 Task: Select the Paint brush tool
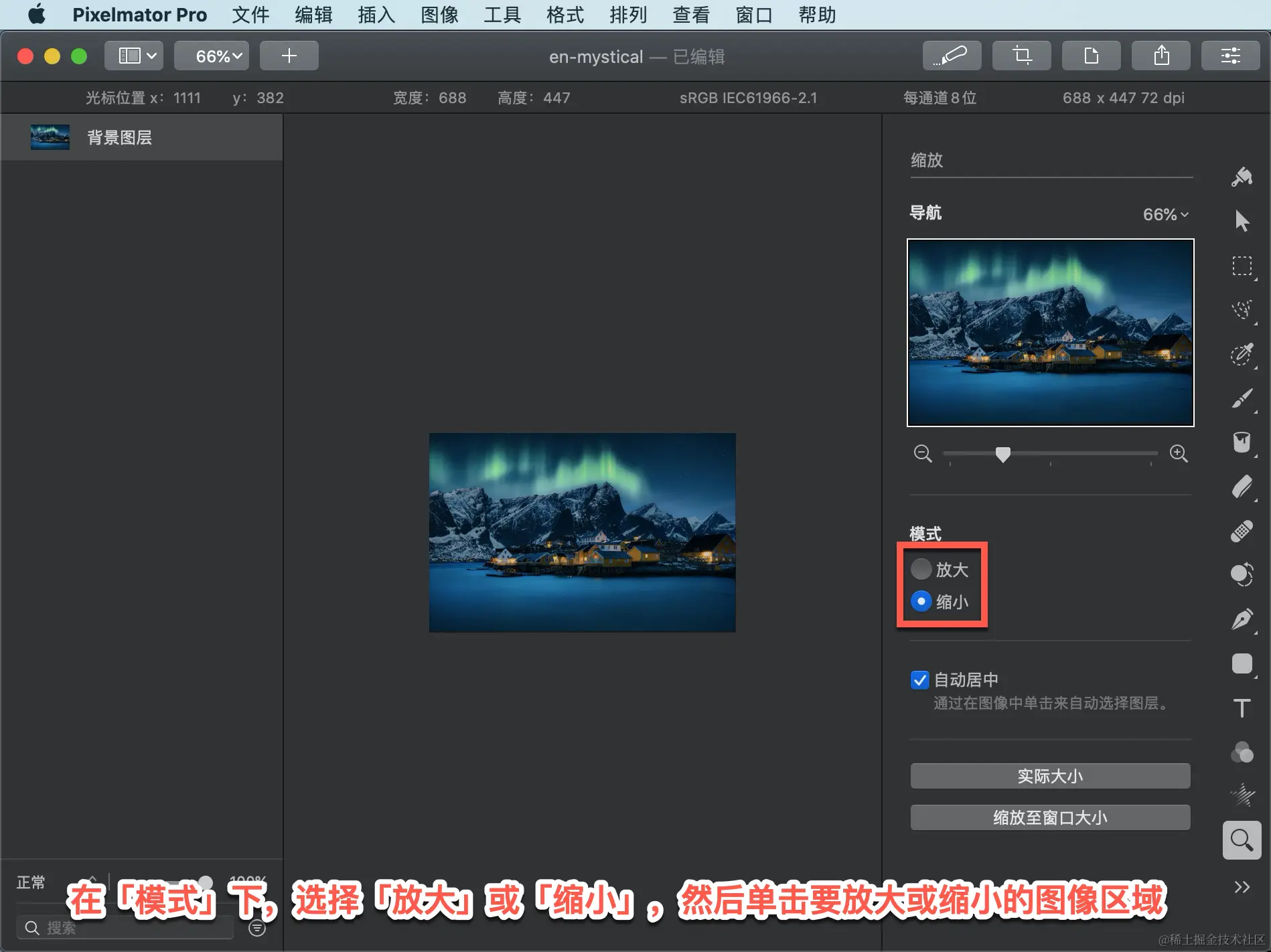pyautogui.click(x=1242, y=398)
